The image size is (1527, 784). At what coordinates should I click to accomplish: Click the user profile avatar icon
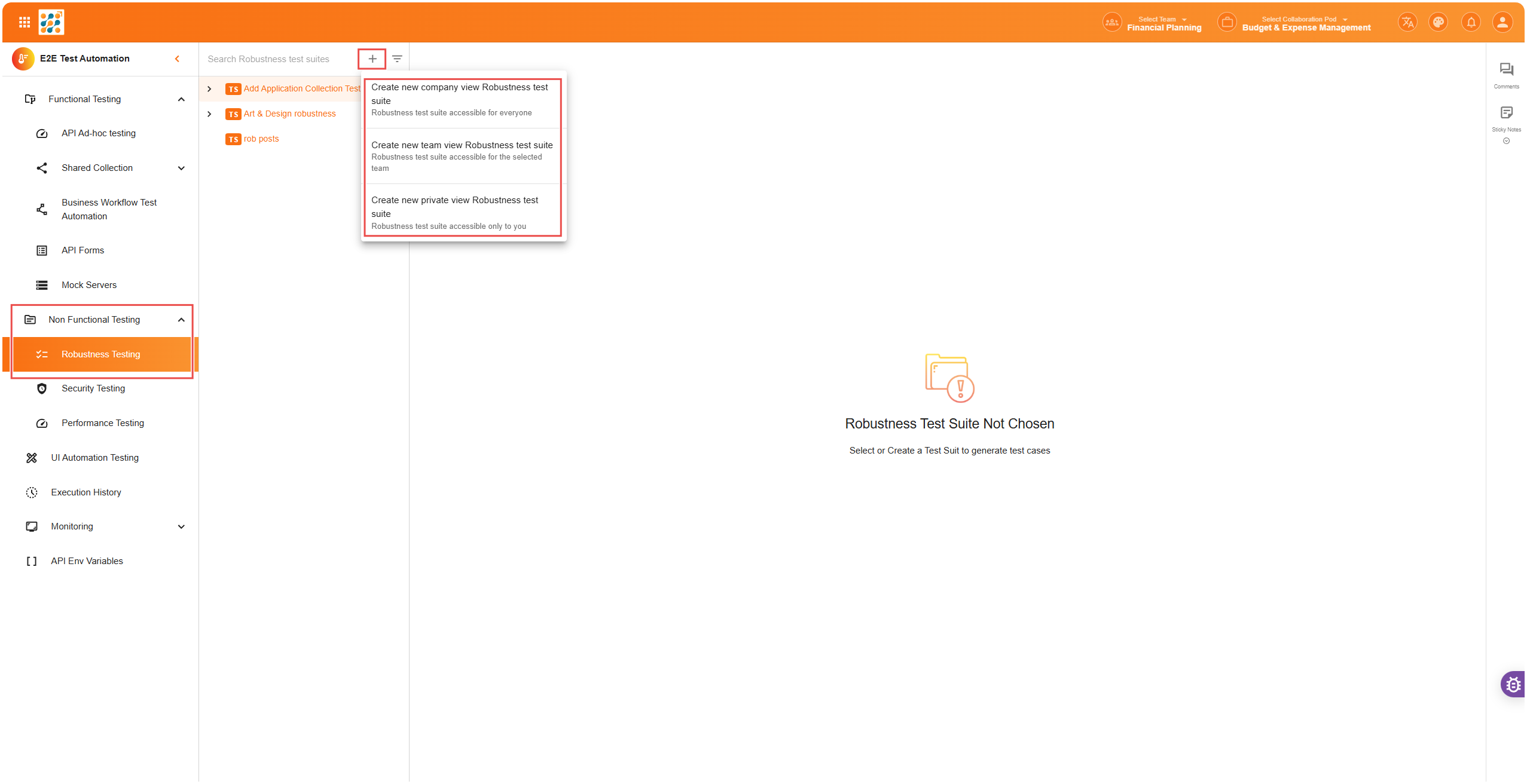(x=1502, y=23)
